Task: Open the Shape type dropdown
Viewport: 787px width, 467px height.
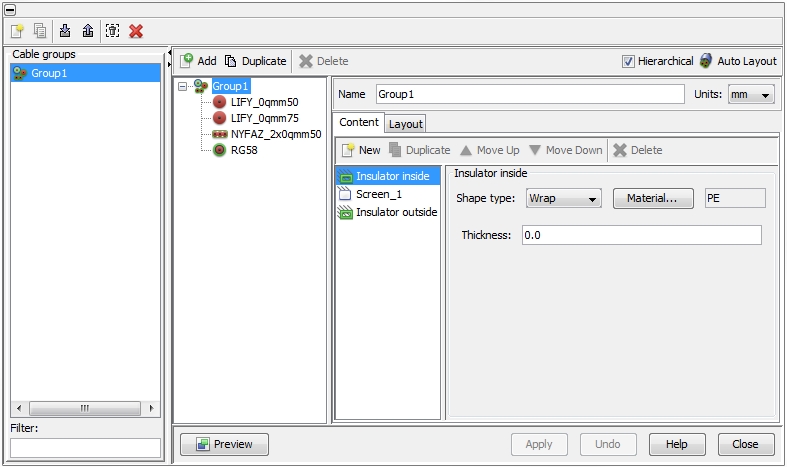Action: pyautogui.click(x=564, y=198)
